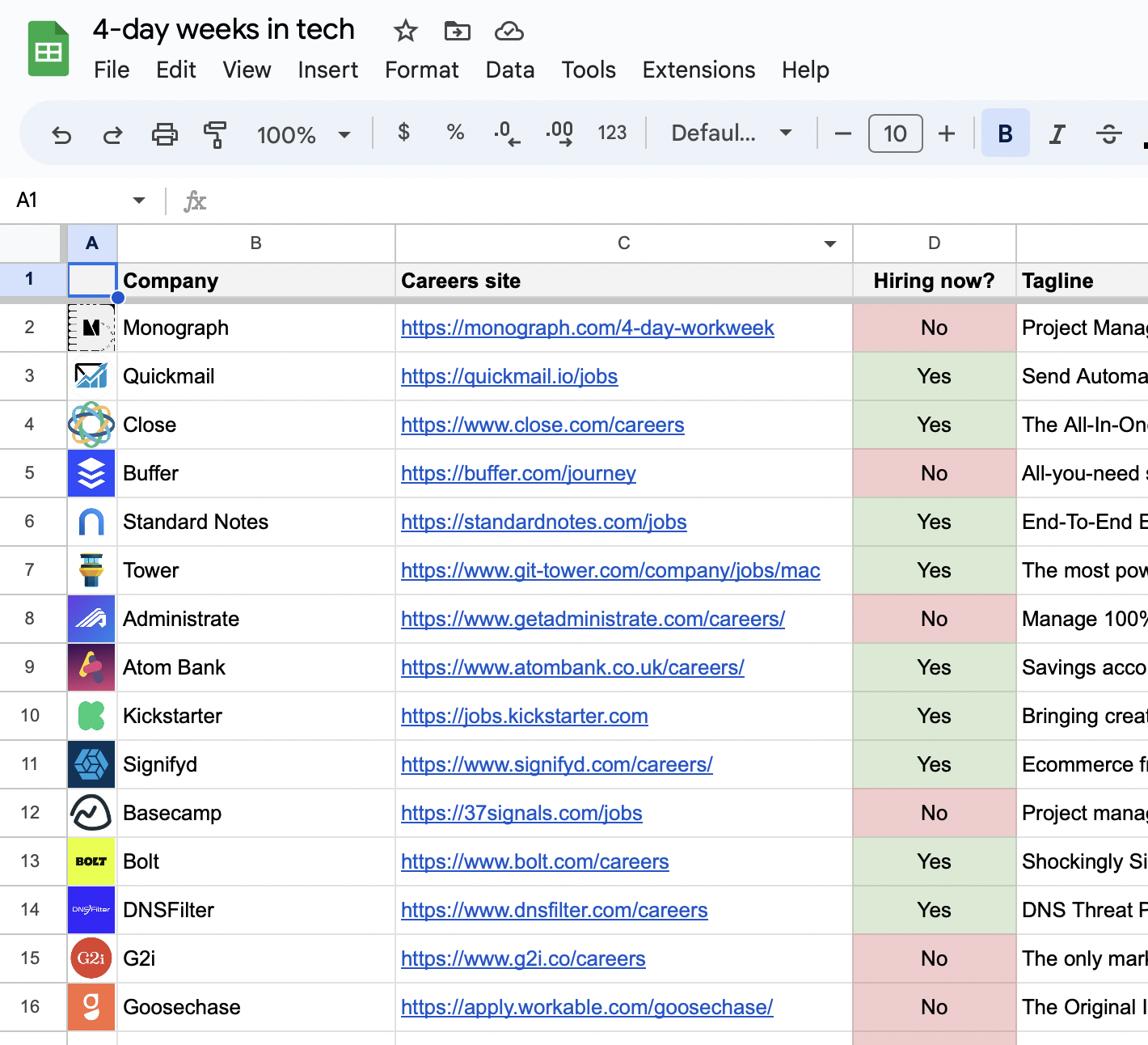Format selection as currency

click(403, 132)
